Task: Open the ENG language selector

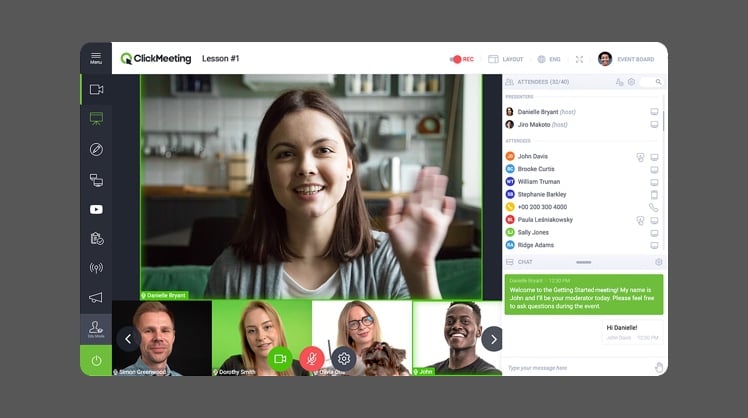Action: [x=549, y=59]
